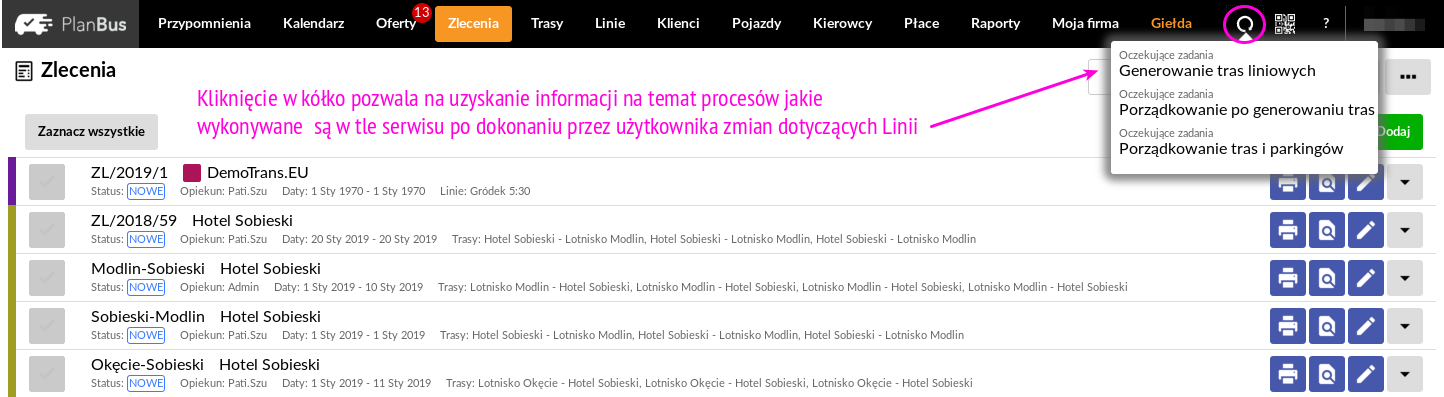Click Zaznacz wszystkie button
Viewport: 1444px width, 397px height.
tap(92, 131)
